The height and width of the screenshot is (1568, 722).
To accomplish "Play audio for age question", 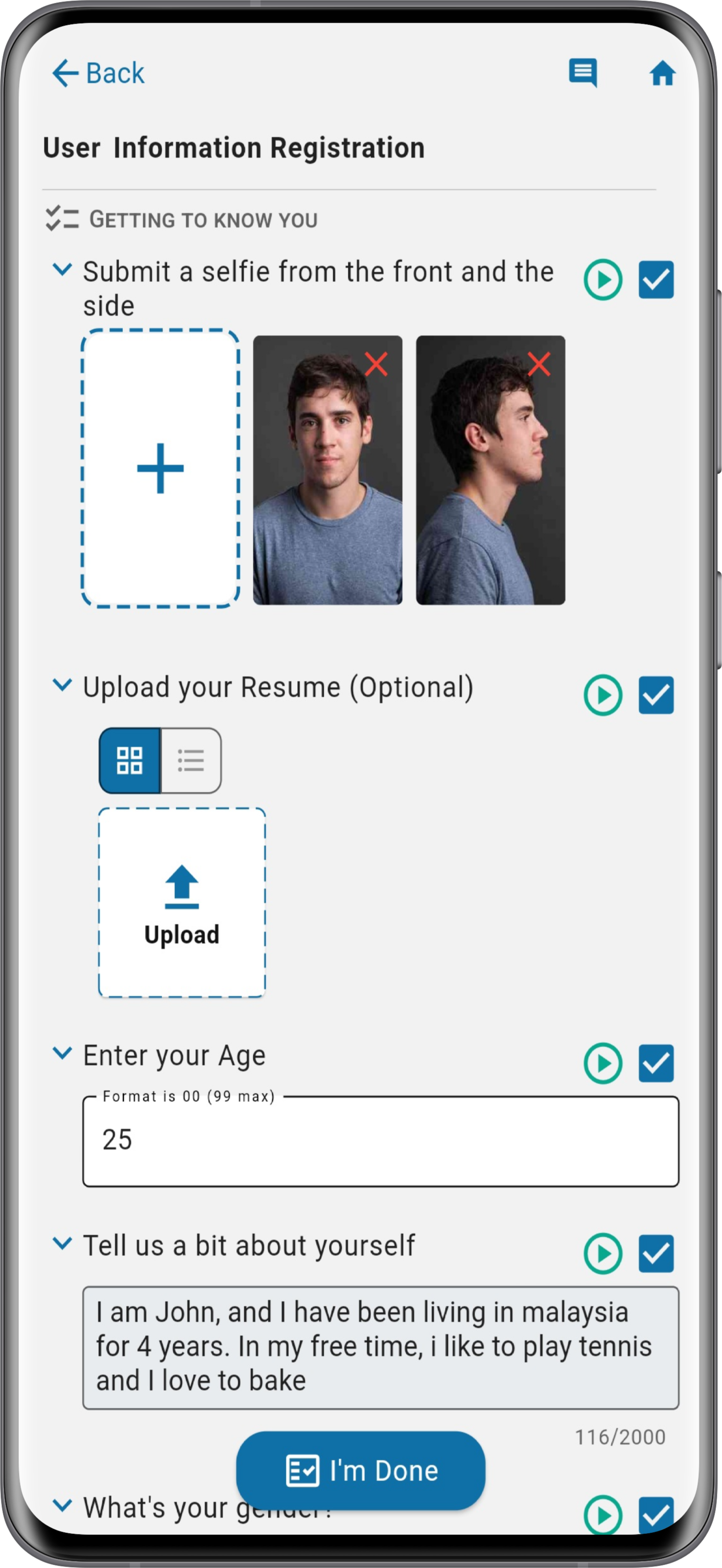I will coord(602,1063).
